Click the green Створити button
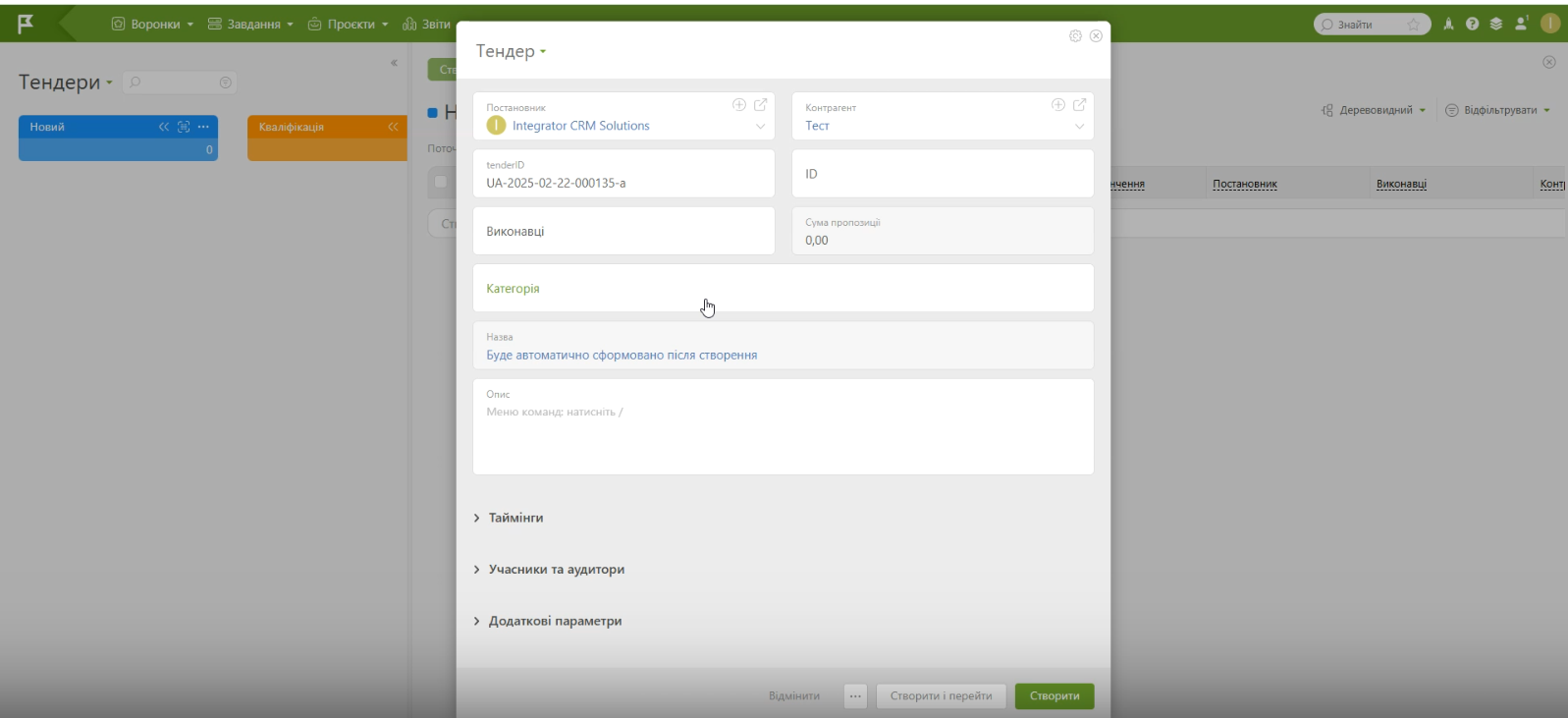This screenshot has height=718, width=1568. 1054,696
